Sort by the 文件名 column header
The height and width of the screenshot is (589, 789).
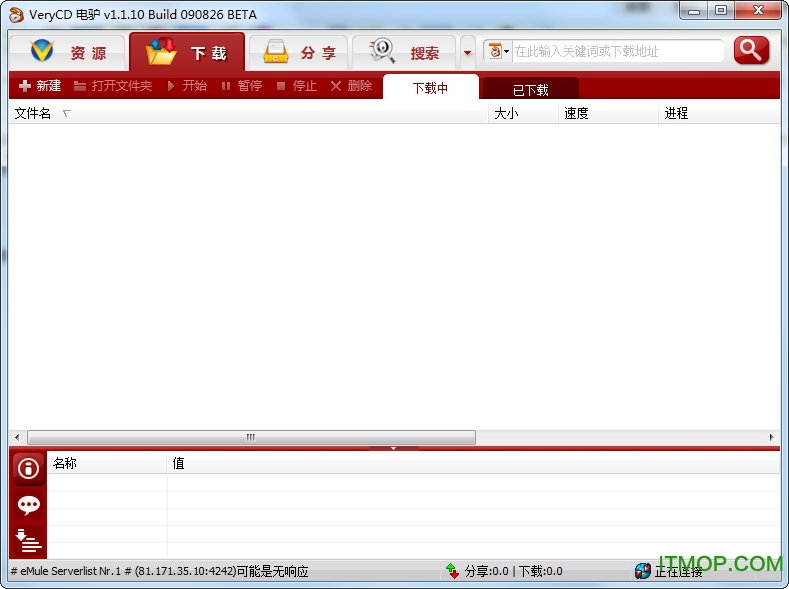(249, 113)
